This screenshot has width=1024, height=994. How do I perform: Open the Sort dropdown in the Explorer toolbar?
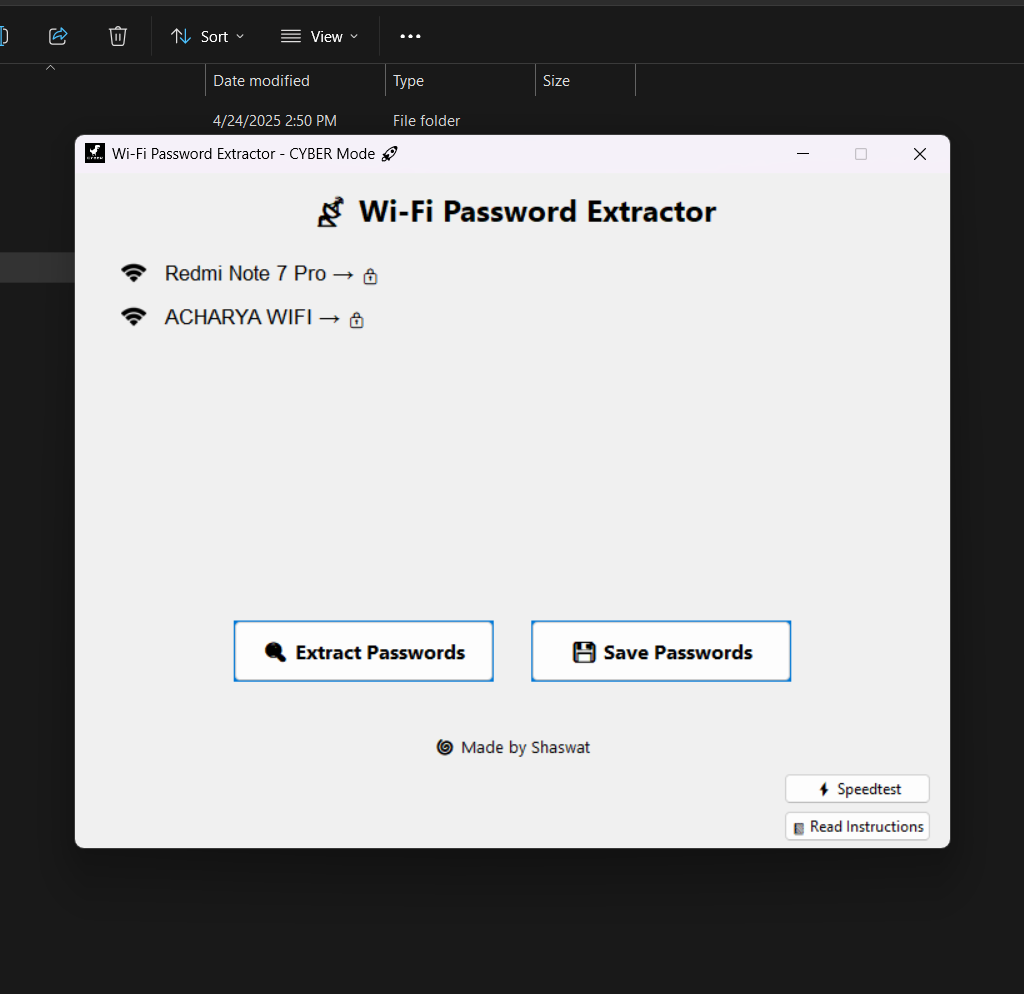click(x=207, y=36)
